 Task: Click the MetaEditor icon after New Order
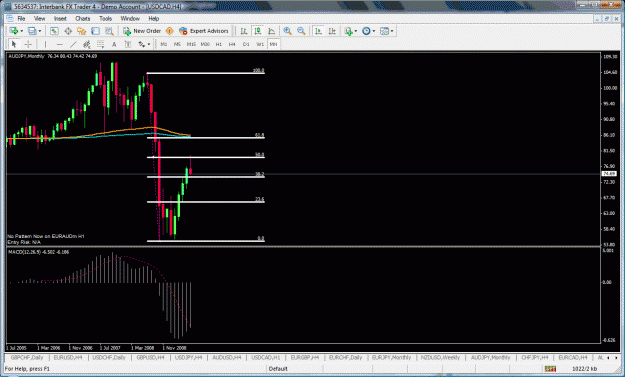(x=169, y=31)
